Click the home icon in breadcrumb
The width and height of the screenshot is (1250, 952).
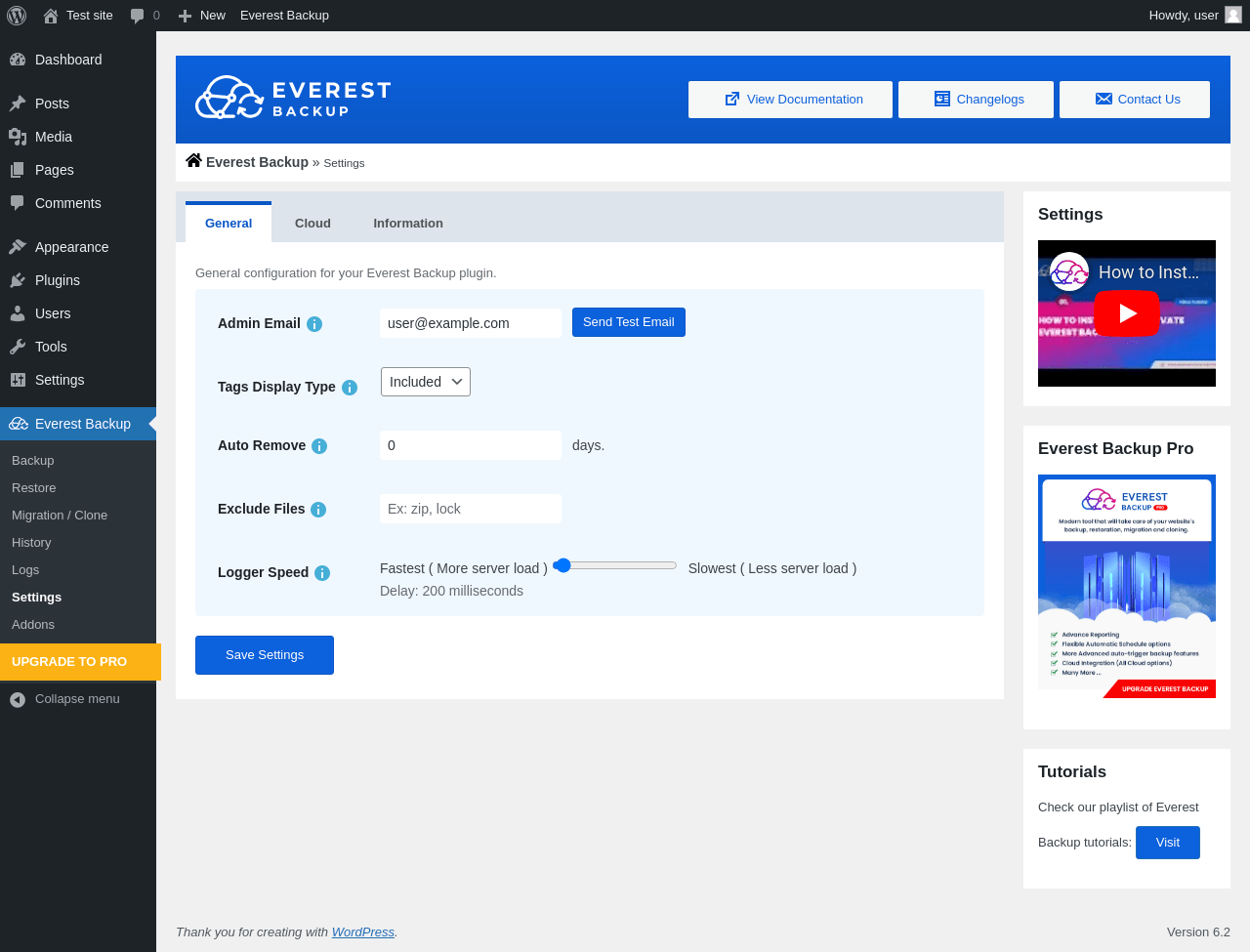point(193,161)
